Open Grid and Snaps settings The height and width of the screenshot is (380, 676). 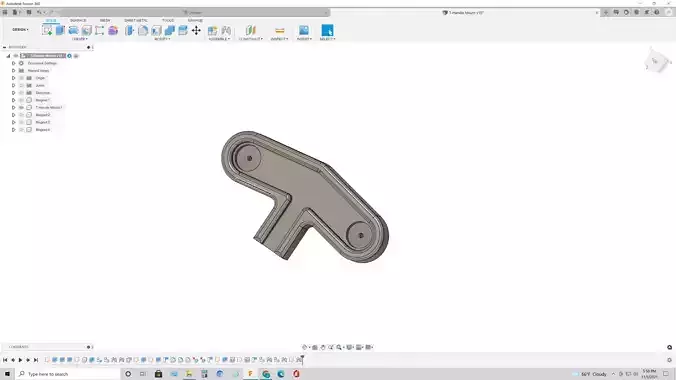pos(359,347)
